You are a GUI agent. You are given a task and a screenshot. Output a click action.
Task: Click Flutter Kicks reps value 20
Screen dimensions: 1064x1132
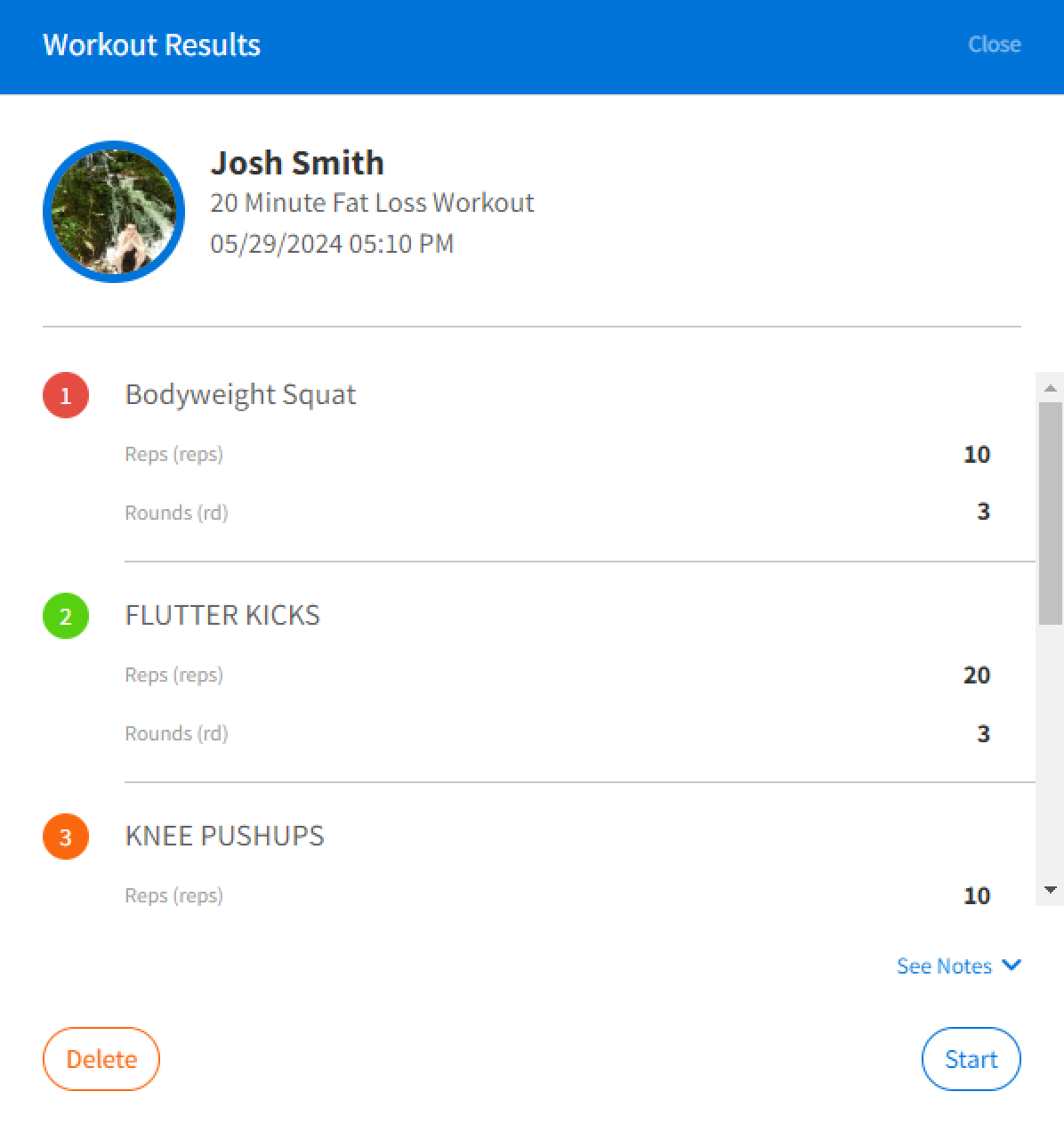[x=977, y=675]
